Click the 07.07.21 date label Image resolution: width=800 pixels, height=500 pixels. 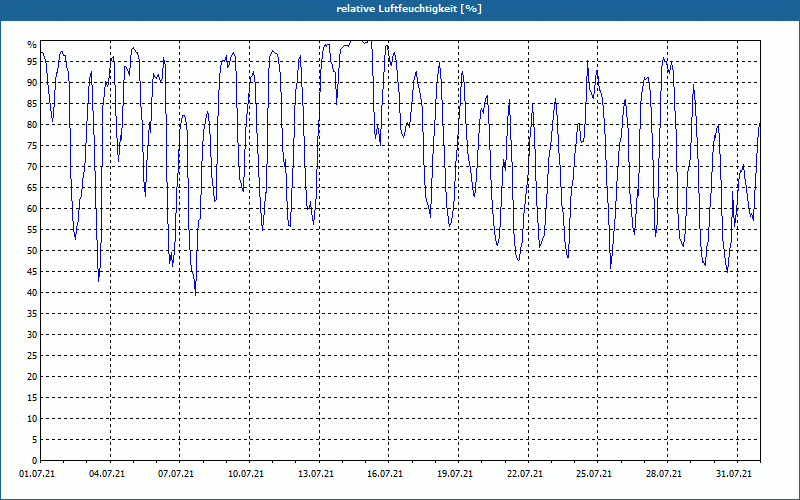pyautogui.click(x=176, y=474)
